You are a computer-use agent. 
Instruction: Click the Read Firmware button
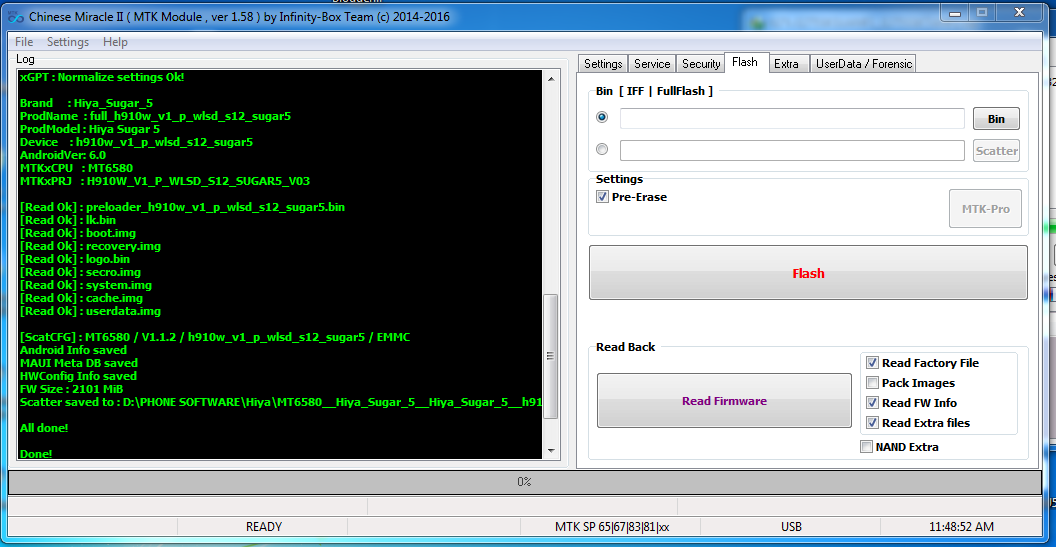point(724,401)
